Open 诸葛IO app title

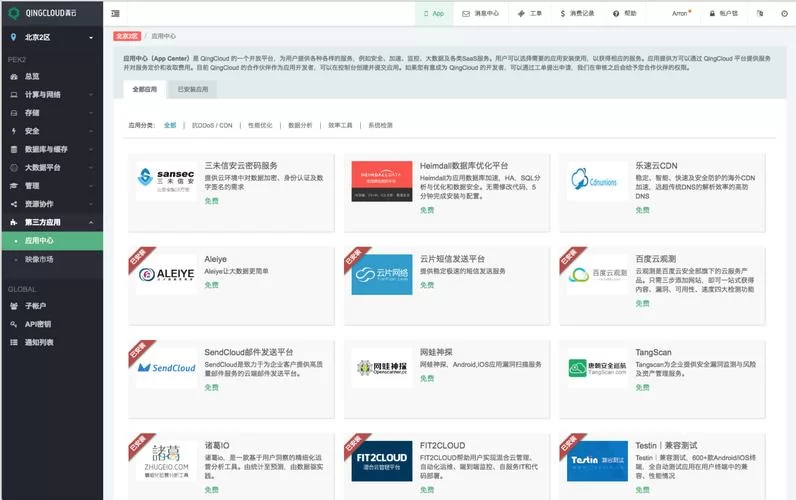click(x=217, y=446)
